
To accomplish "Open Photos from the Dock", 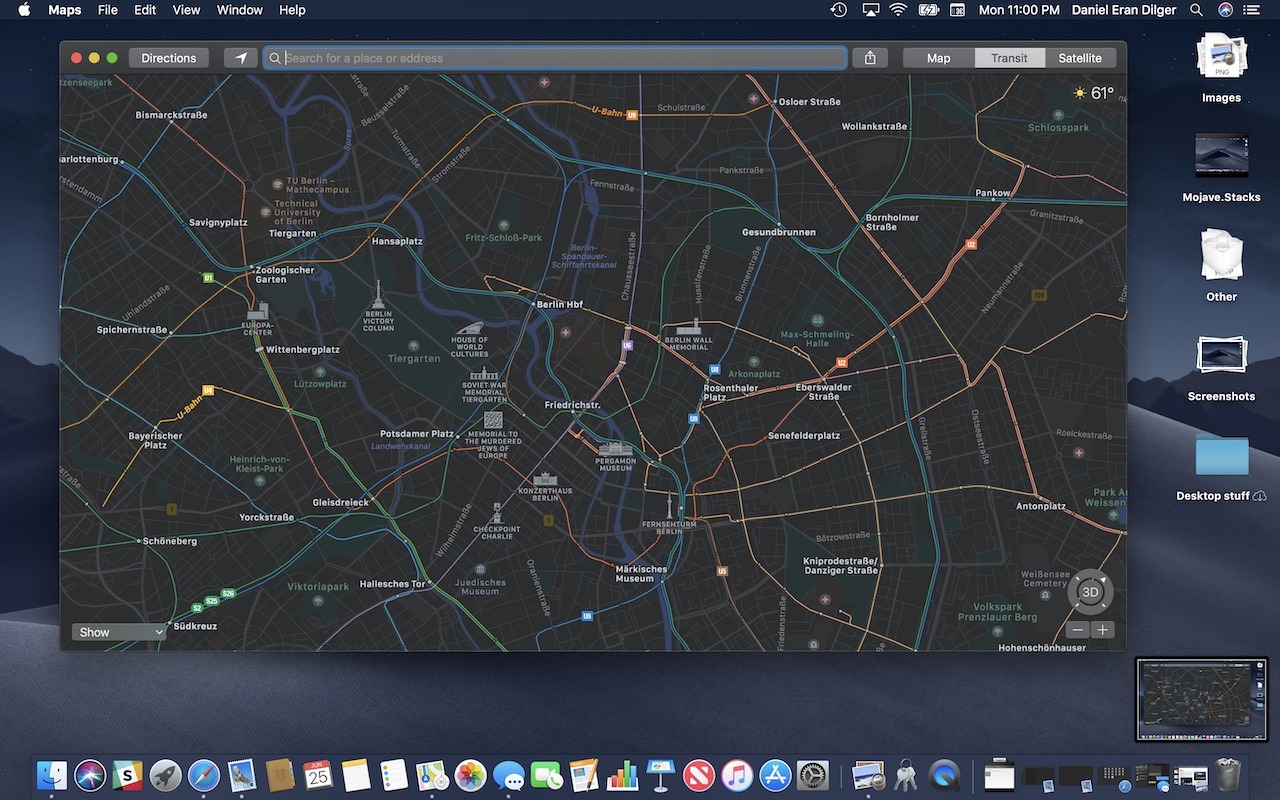I will (x=470, y=775).
